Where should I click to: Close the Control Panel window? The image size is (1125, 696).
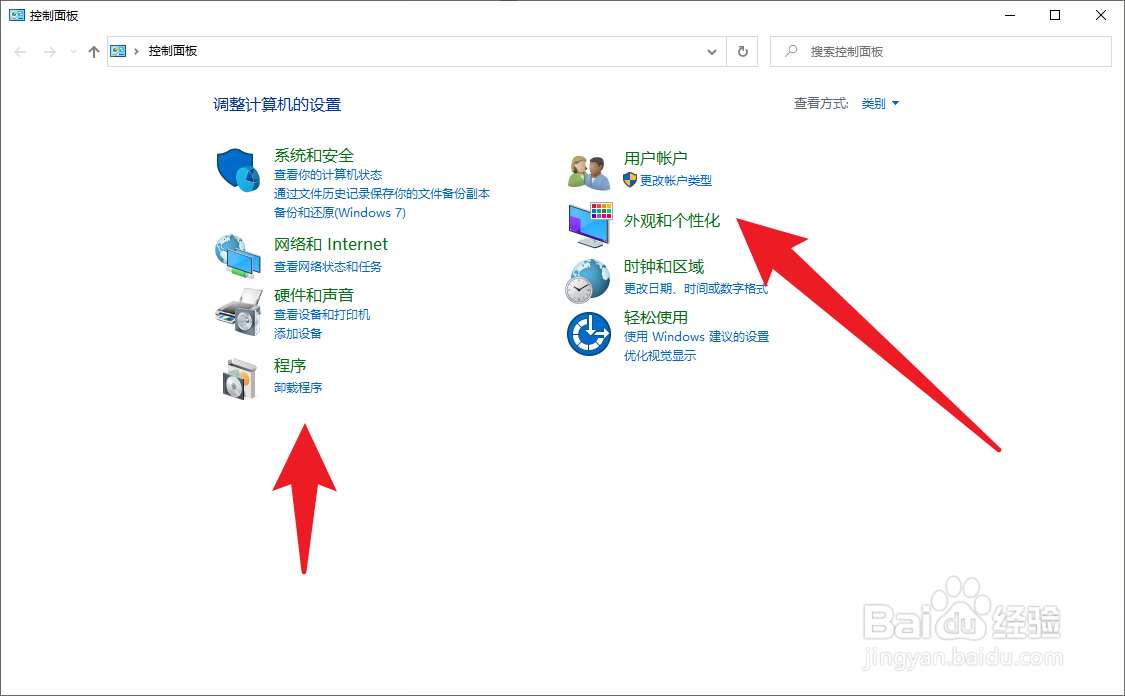click(1101, 15)
